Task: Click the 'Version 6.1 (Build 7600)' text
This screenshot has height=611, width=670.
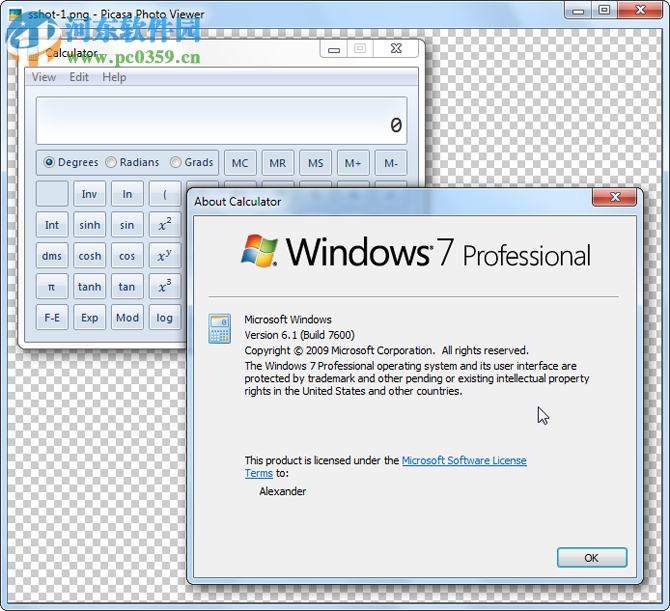Action: pyautogui.click(x=300, y=335)
